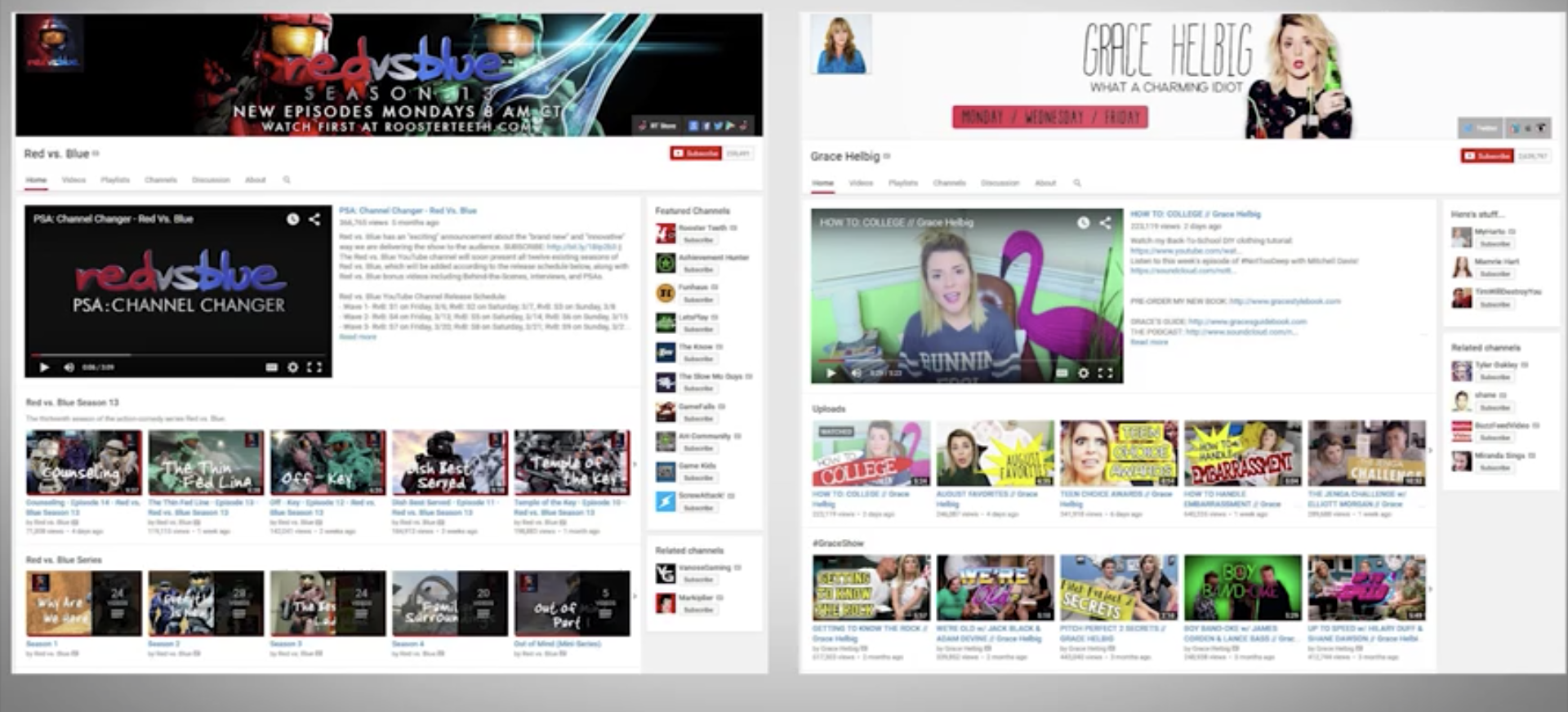Screen dimensions: 1568x712
Task: Subscribe to the Red vs. Blue channel
Action: [696, 153]
